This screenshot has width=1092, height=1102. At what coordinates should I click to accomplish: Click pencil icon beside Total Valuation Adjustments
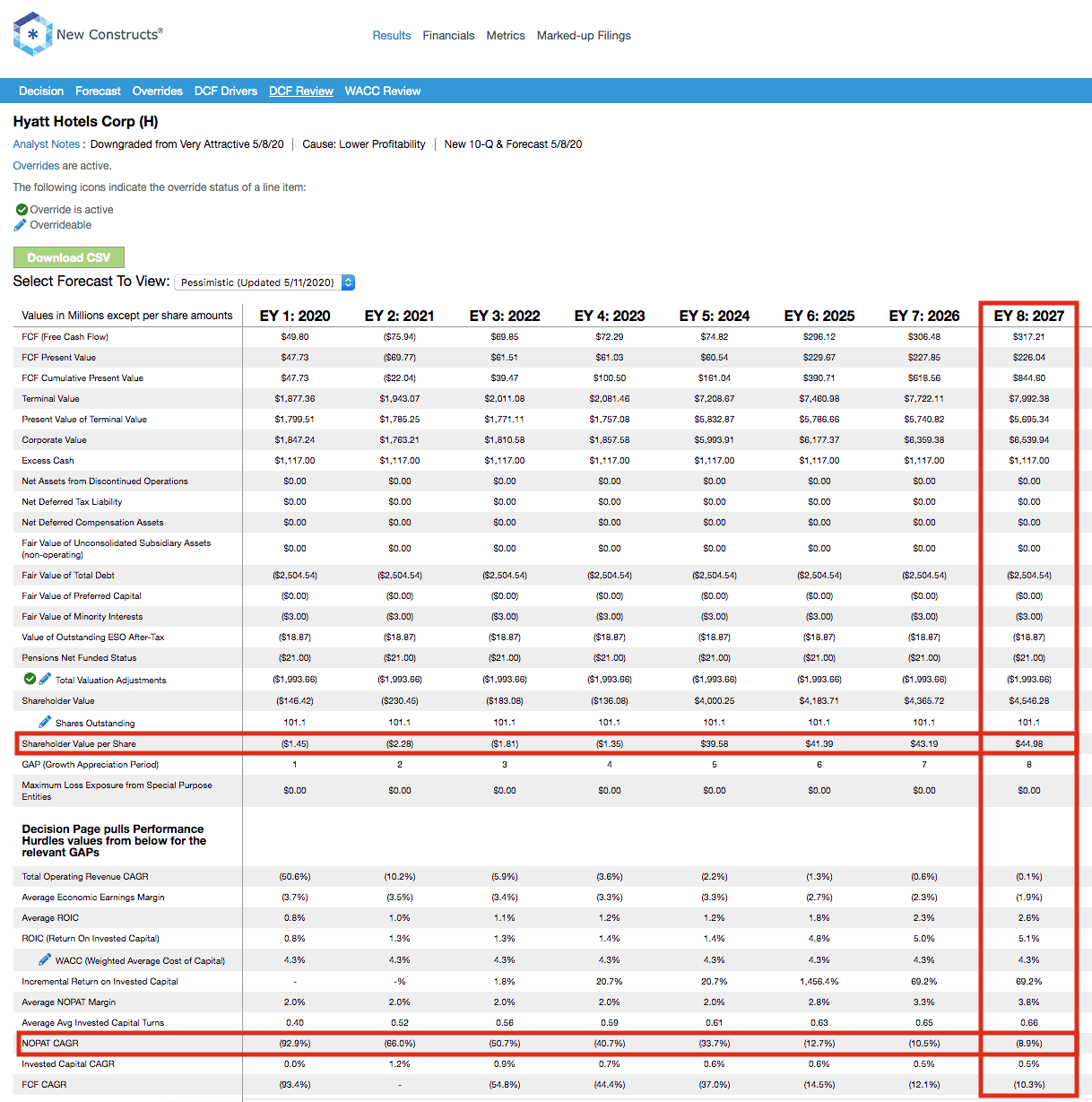click(x=45, y=679)
